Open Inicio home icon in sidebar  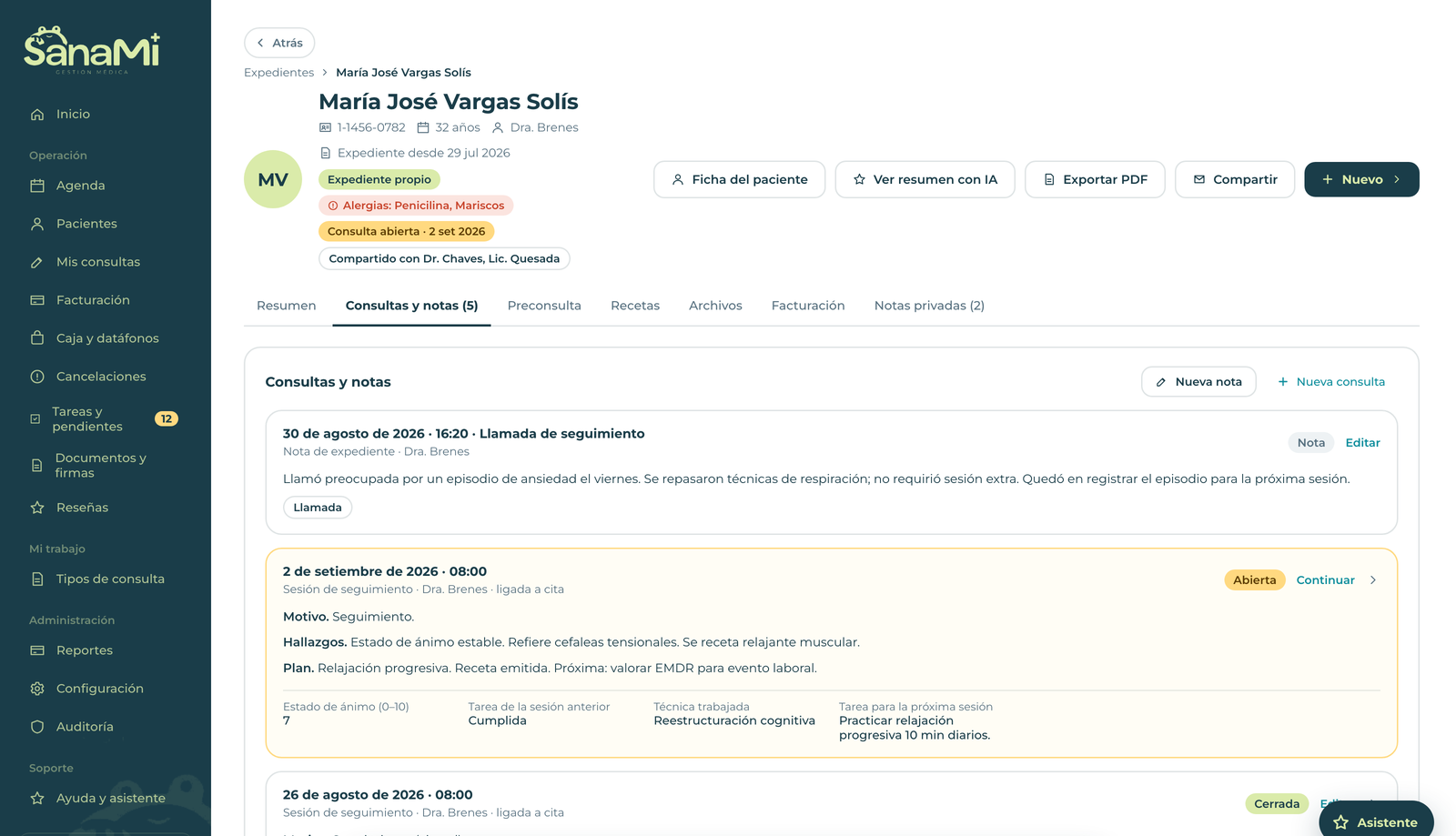tap(37, 115)
